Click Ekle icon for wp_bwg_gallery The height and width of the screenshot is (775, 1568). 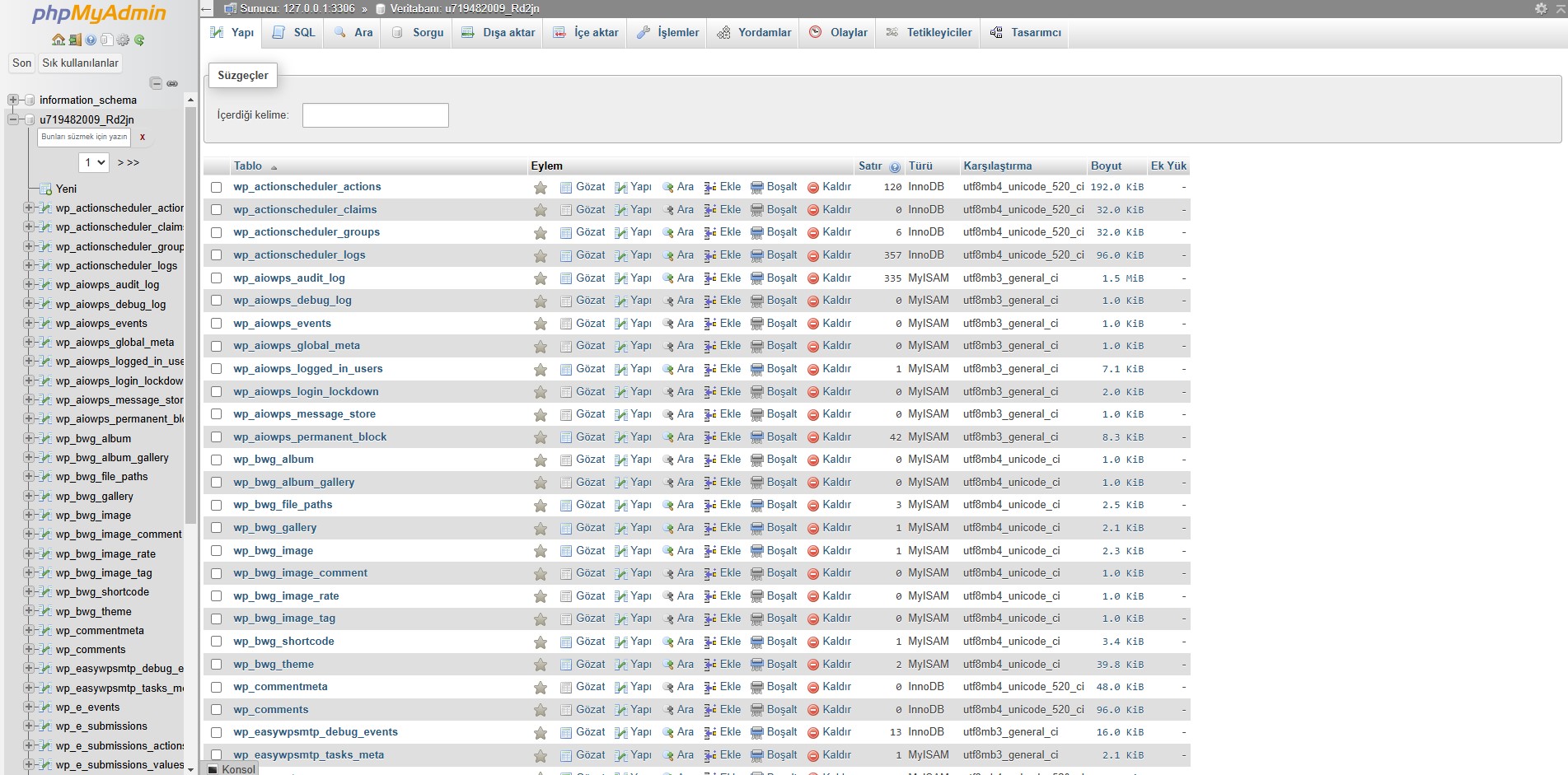(710, 528)
